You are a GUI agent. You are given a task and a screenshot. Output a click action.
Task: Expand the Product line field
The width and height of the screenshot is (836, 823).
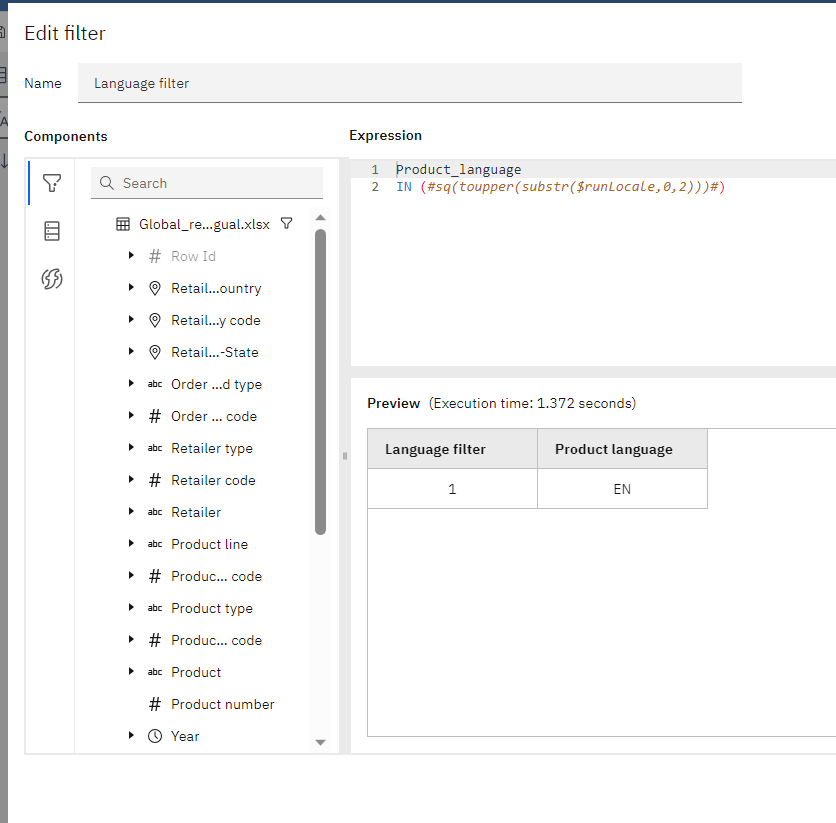[x=131, y=544]
